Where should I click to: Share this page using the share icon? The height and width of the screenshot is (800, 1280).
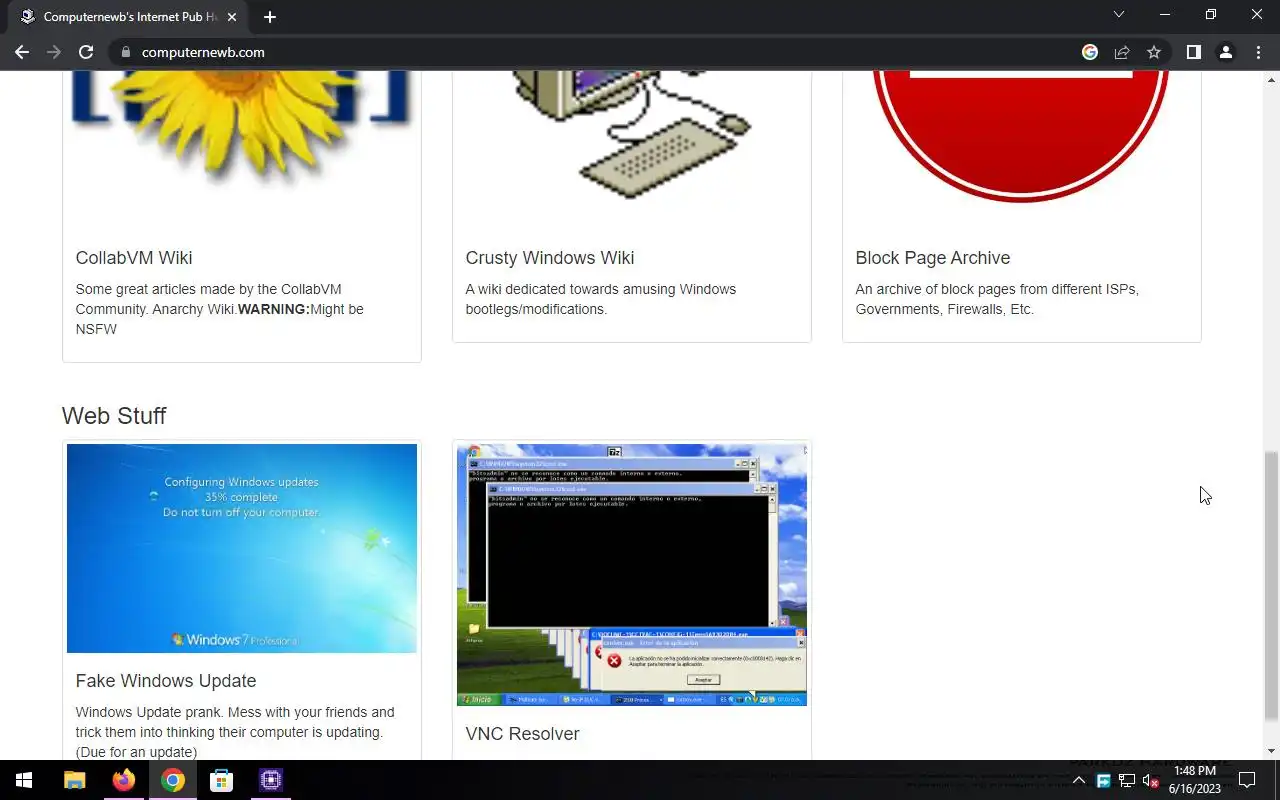coord(1122,52)
